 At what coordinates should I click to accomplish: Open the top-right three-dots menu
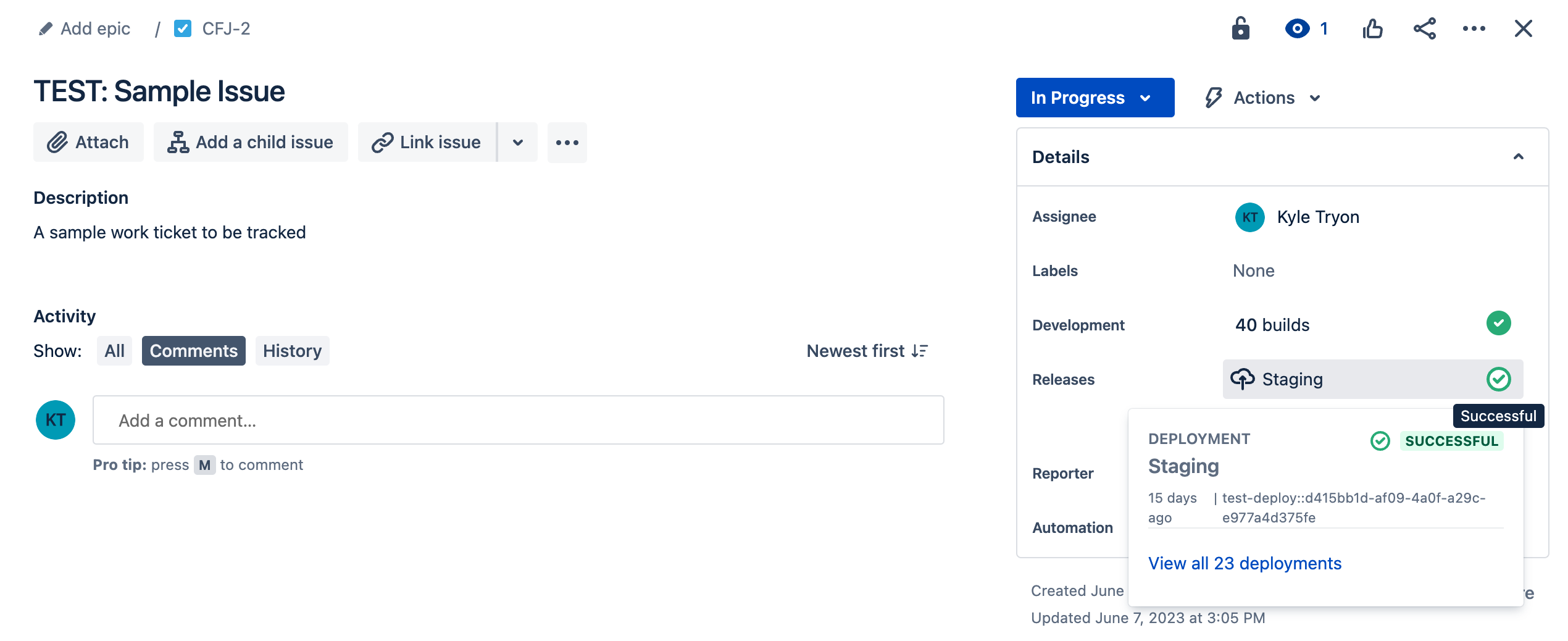[x=1474, y=28]
